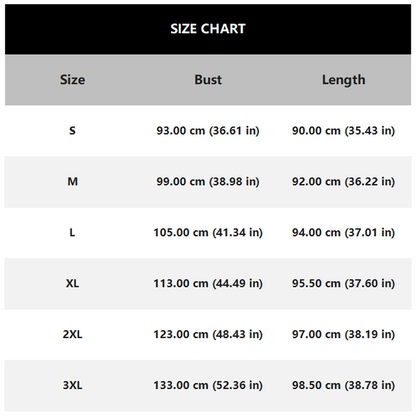Select bust value 93.00 cm (36.61 in)

(x=208, y=131)
